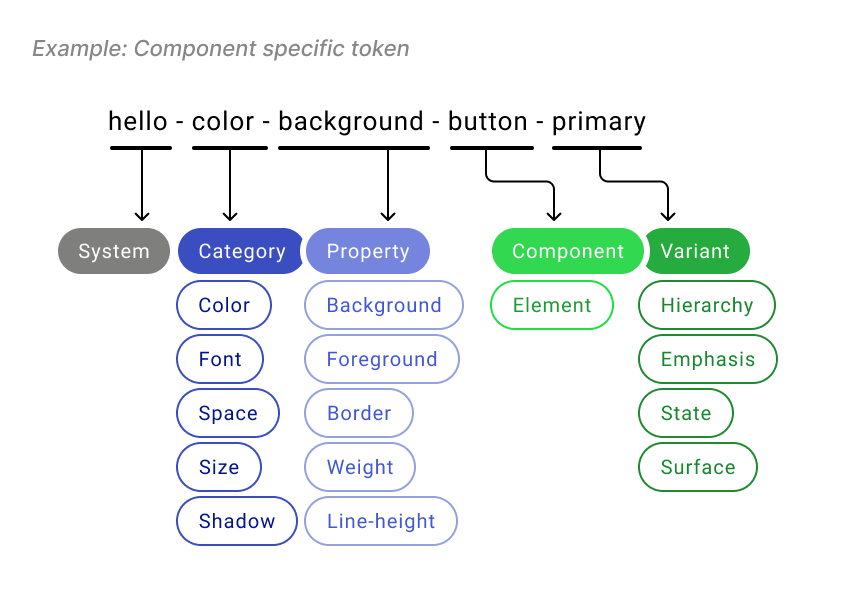Click the Color category chip
844x608 pixels.
pyautogui.click(x=224, y=305)
